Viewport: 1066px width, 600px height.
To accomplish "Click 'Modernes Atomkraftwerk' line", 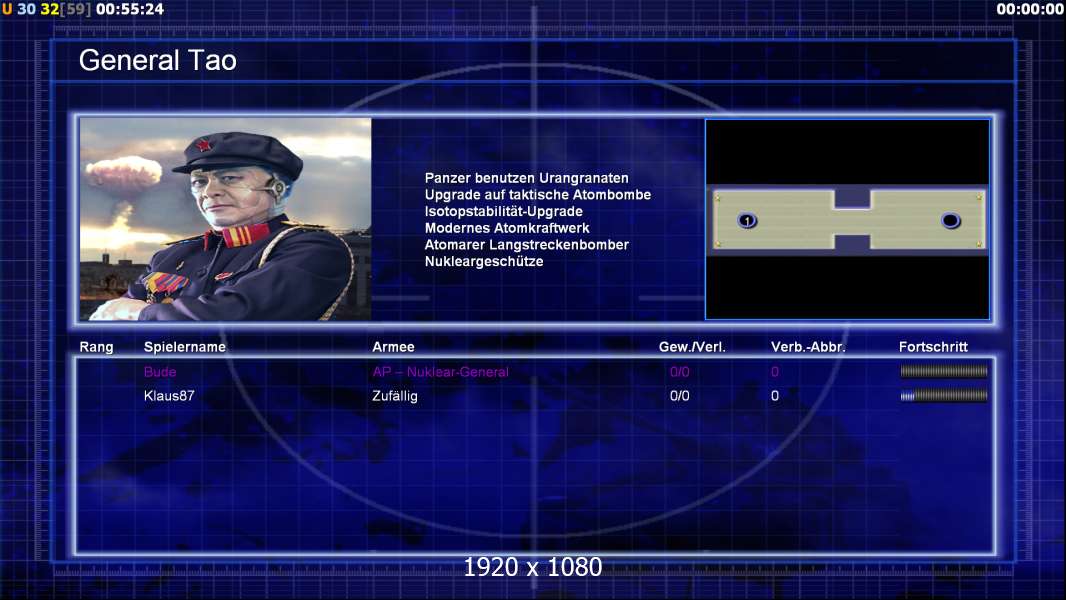I will click(506, 228).
